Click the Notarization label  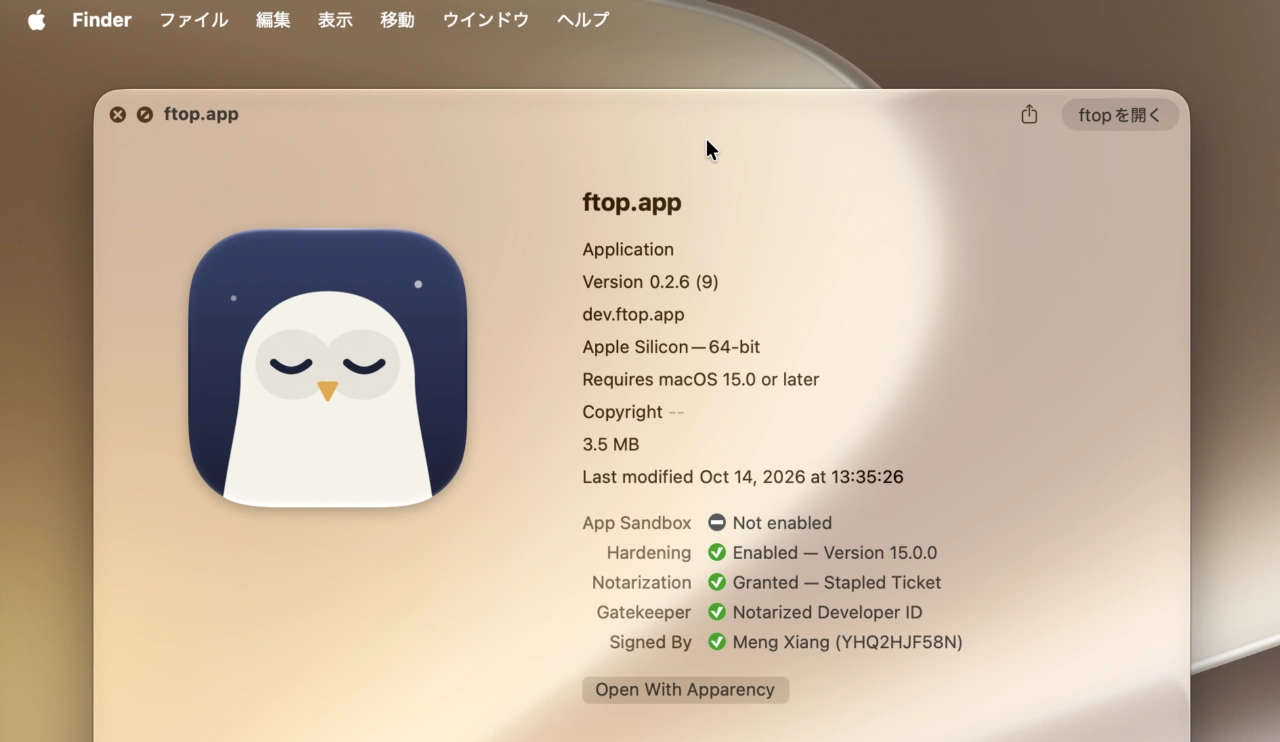(x=642, y=583)
